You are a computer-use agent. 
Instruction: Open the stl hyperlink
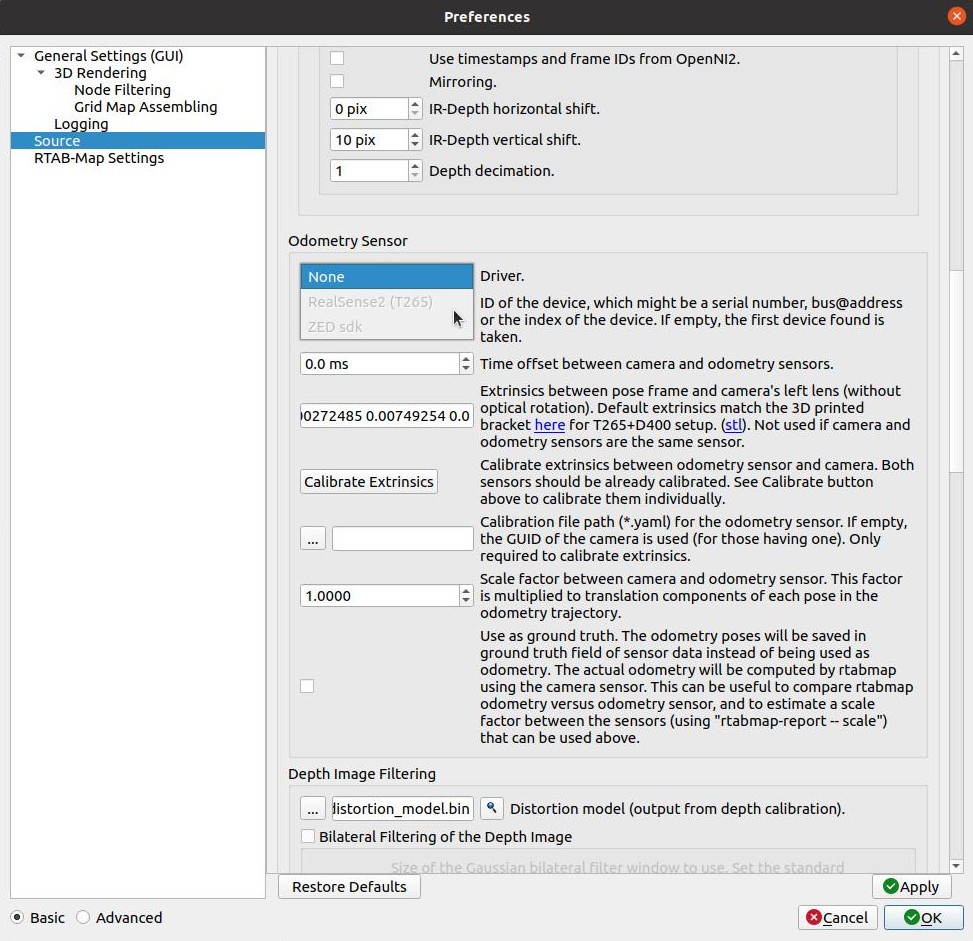(x=733, y=425)
